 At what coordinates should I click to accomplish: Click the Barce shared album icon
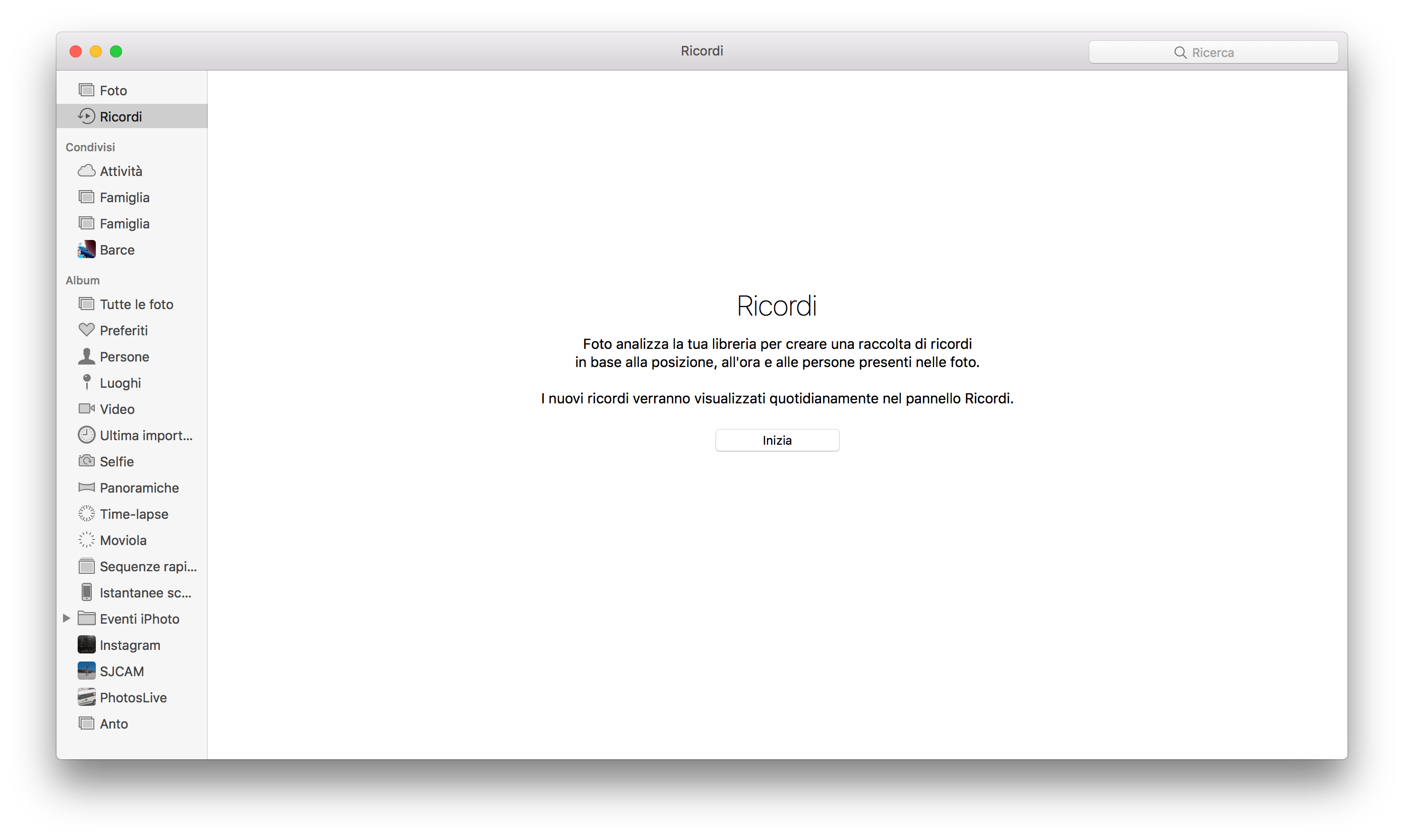[x=88, y=250]
